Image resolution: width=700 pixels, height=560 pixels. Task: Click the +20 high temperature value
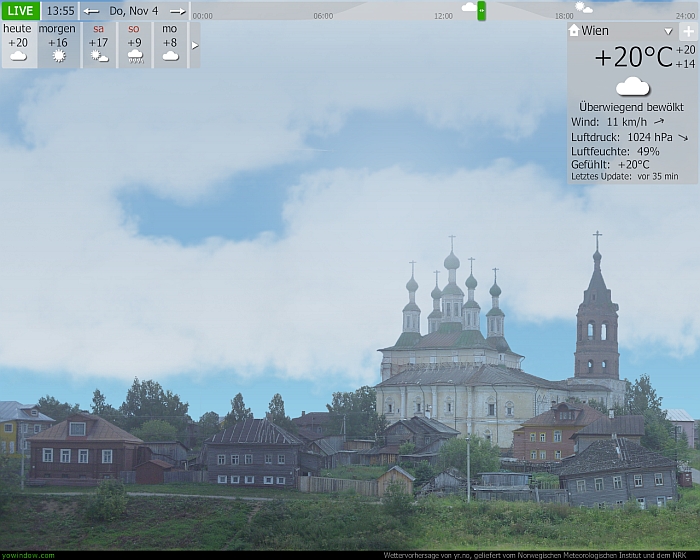click(x=685, y=50)
